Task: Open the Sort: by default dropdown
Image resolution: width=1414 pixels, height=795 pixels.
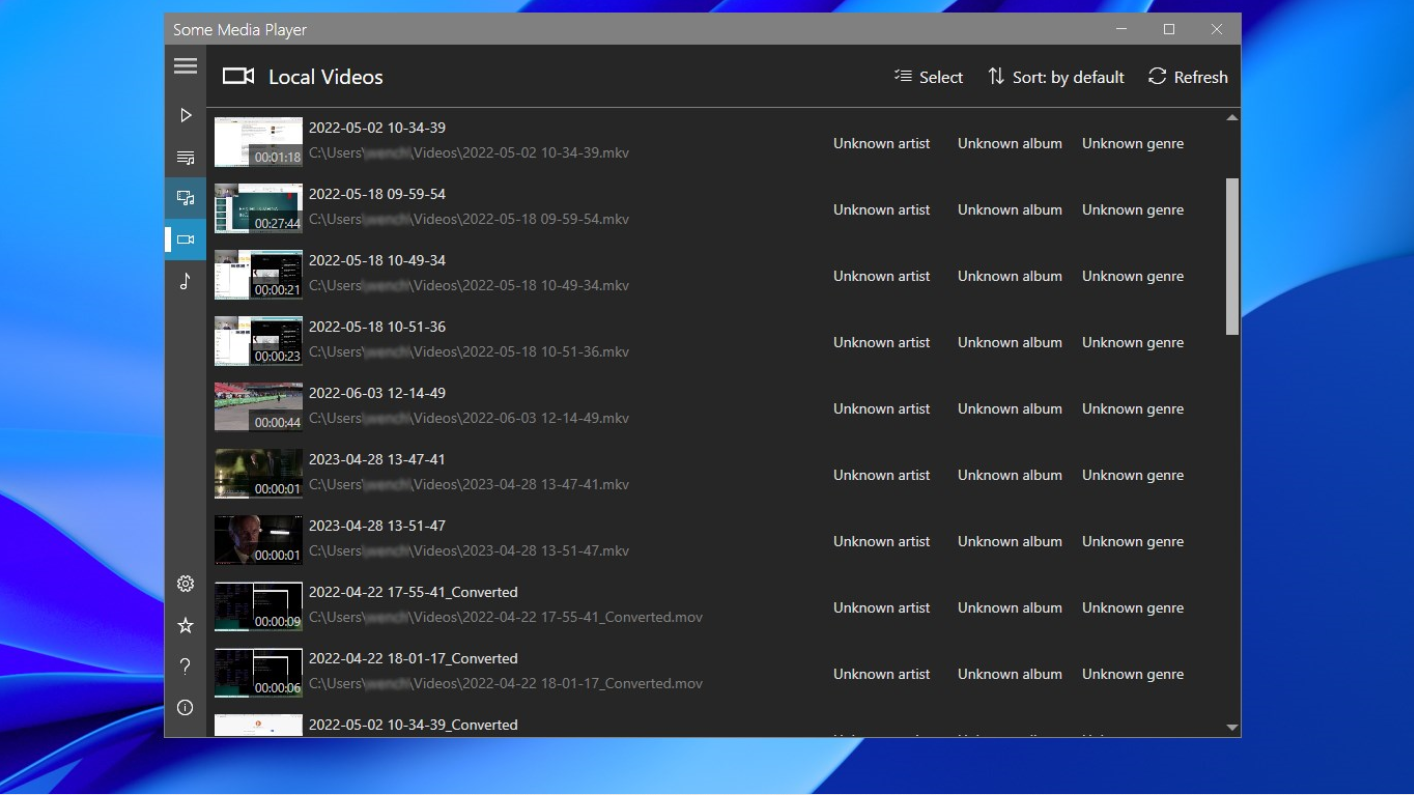Action: [1056, 77]
